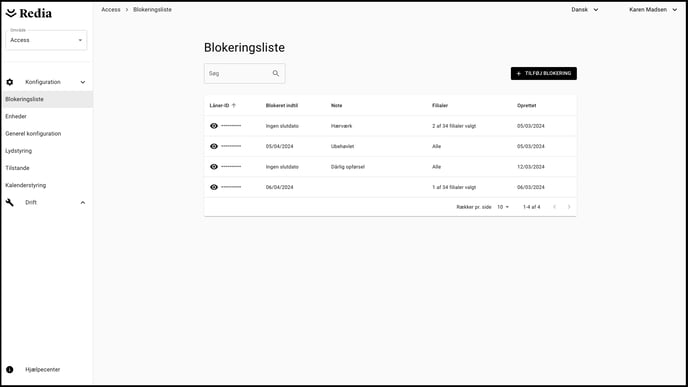The width and height of the screenshot is (688, 387).
Task: Sort by the Låner-ID column header
Action: [219, 105]
